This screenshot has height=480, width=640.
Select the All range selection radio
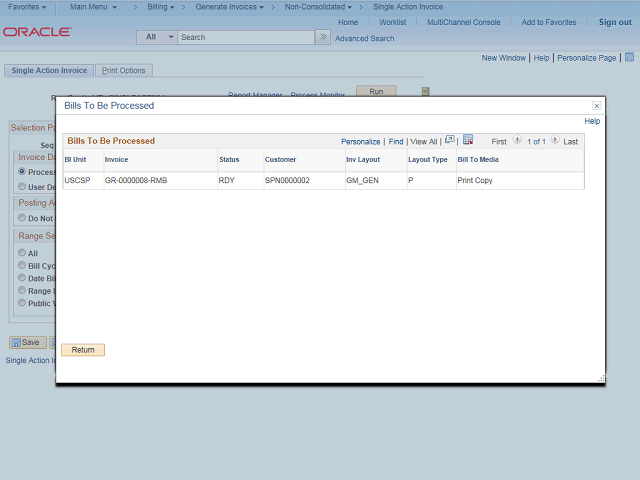click(x=22, y=253)
